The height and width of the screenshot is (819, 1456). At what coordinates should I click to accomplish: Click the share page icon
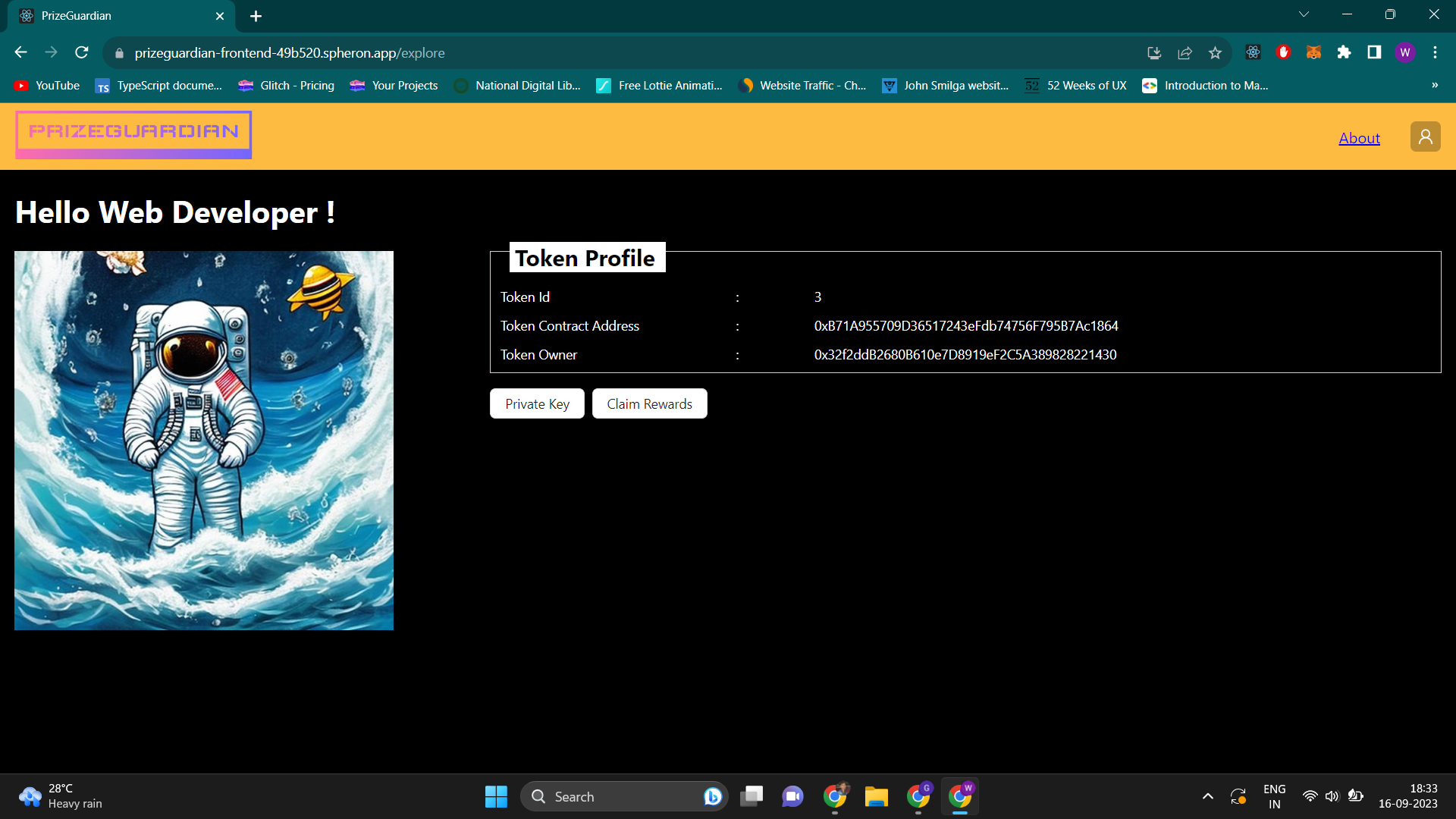[1185, 52]
